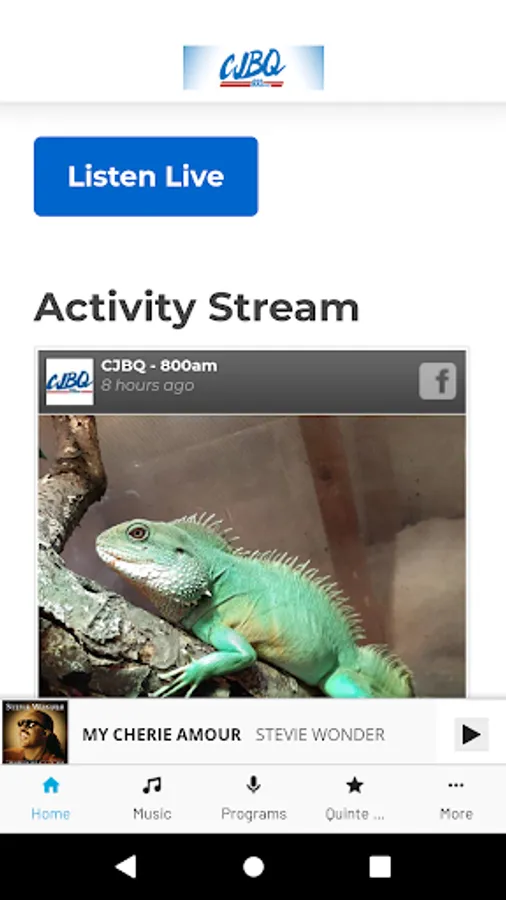
Task: Play the My Cherie Amour track
Action: click(471, 734)
